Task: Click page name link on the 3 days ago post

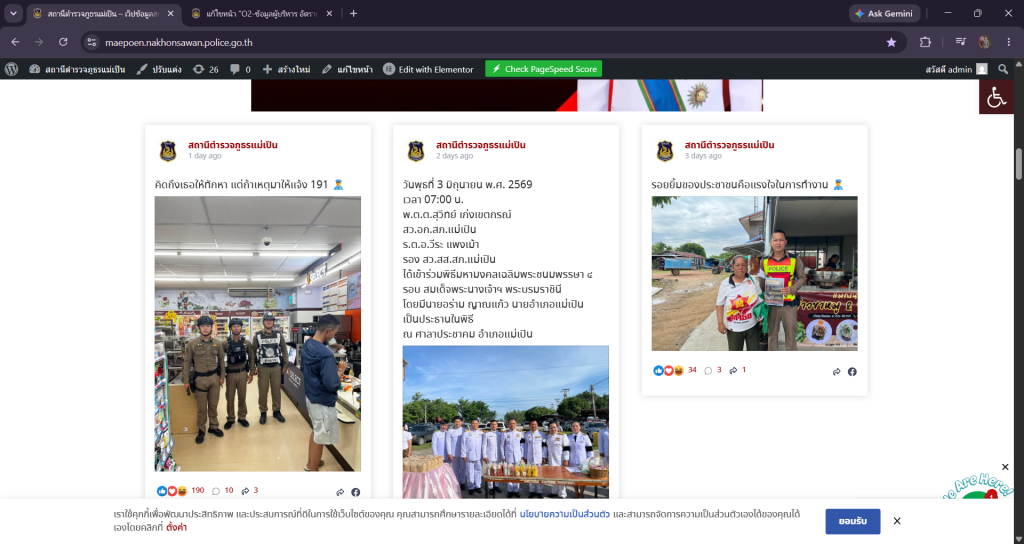Action: (x=729, y=145)
